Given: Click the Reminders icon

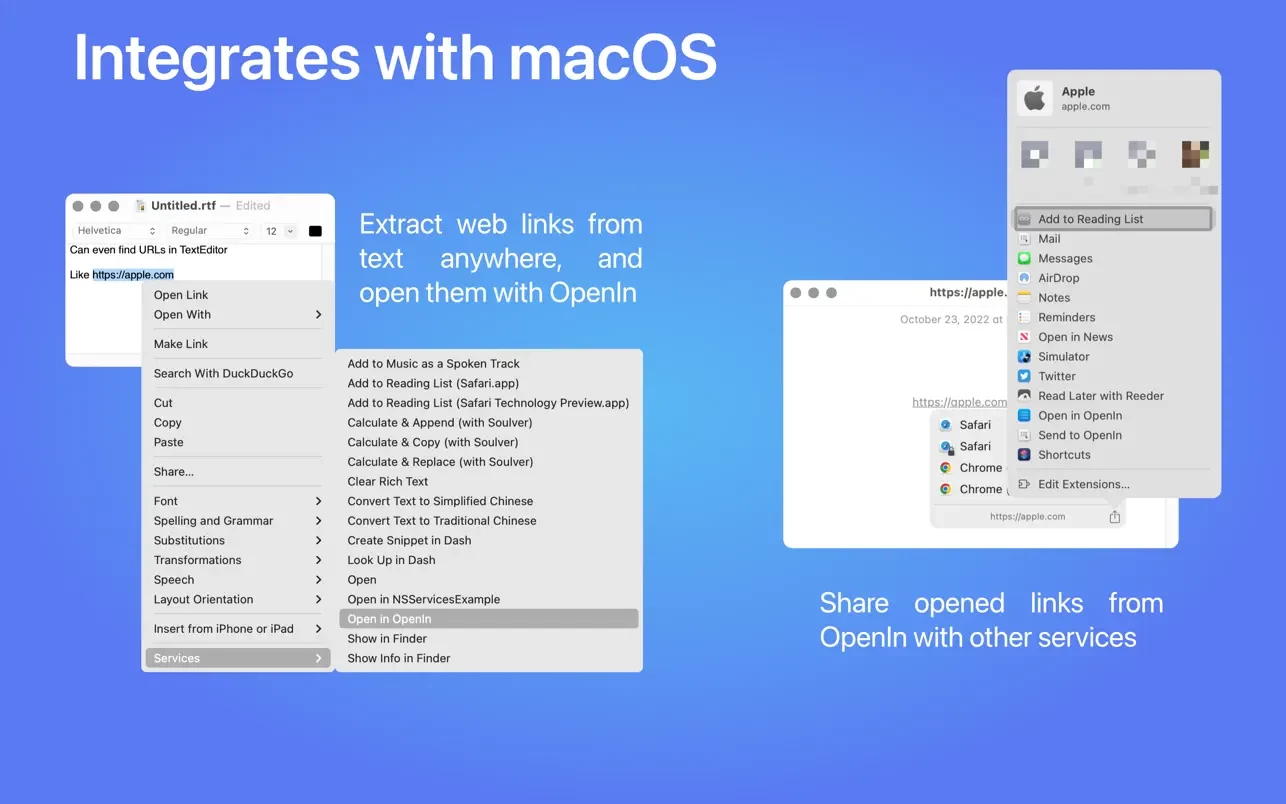Looking at the screenshot, I should point(1024,317).
